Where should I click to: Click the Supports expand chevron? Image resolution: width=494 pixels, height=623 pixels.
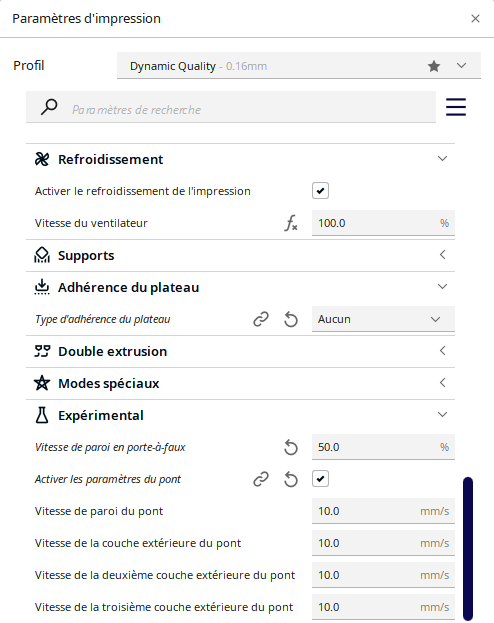point(442,255)
